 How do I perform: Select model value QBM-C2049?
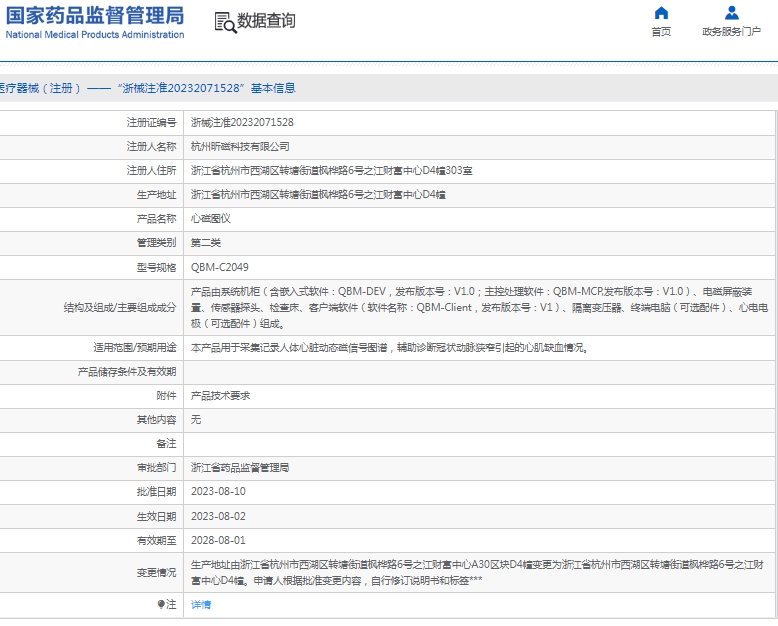click(220, 267)
